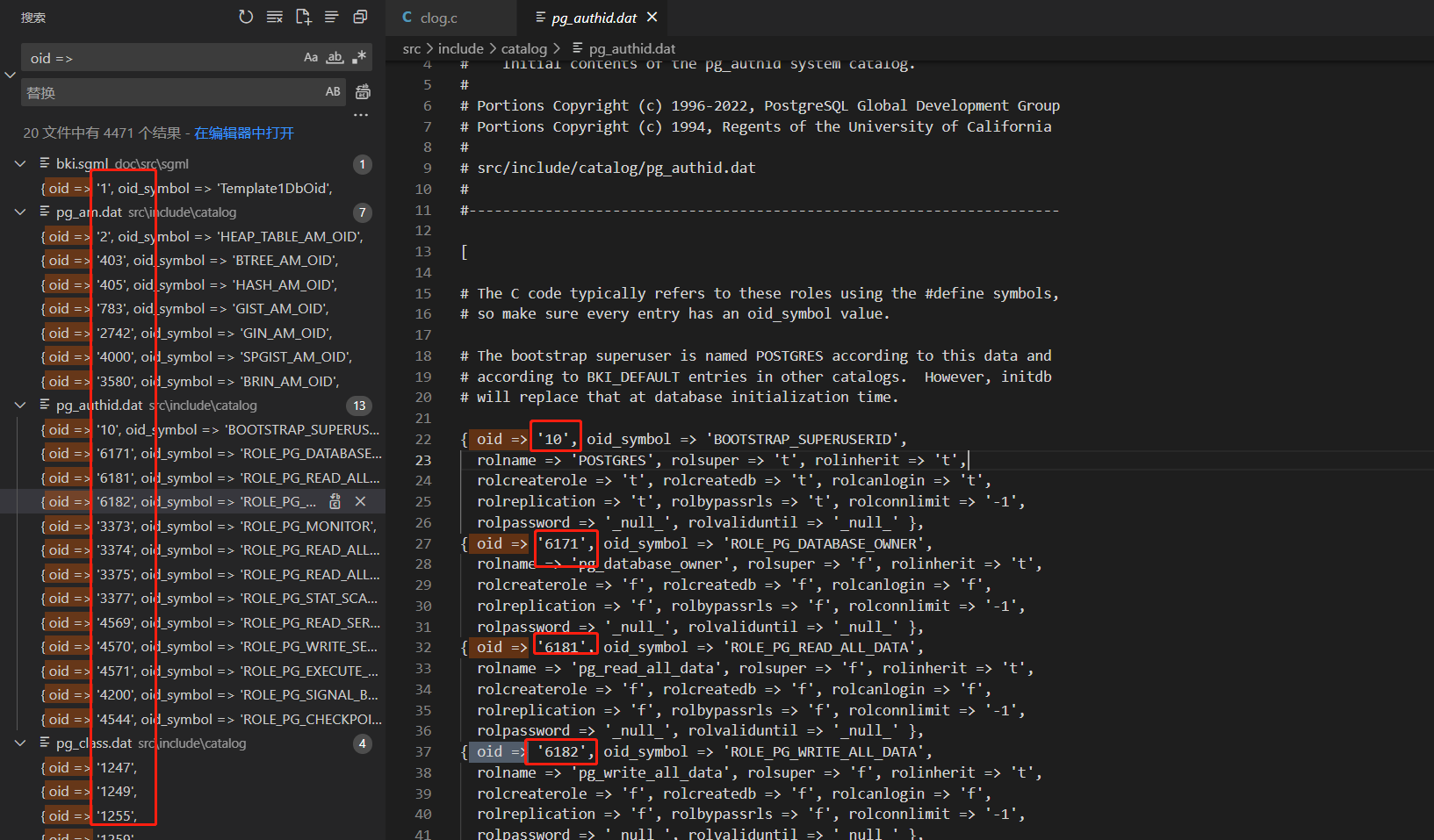
Task: Open results via 在编辑器中打开 link
Action: [x=242, y=133]
